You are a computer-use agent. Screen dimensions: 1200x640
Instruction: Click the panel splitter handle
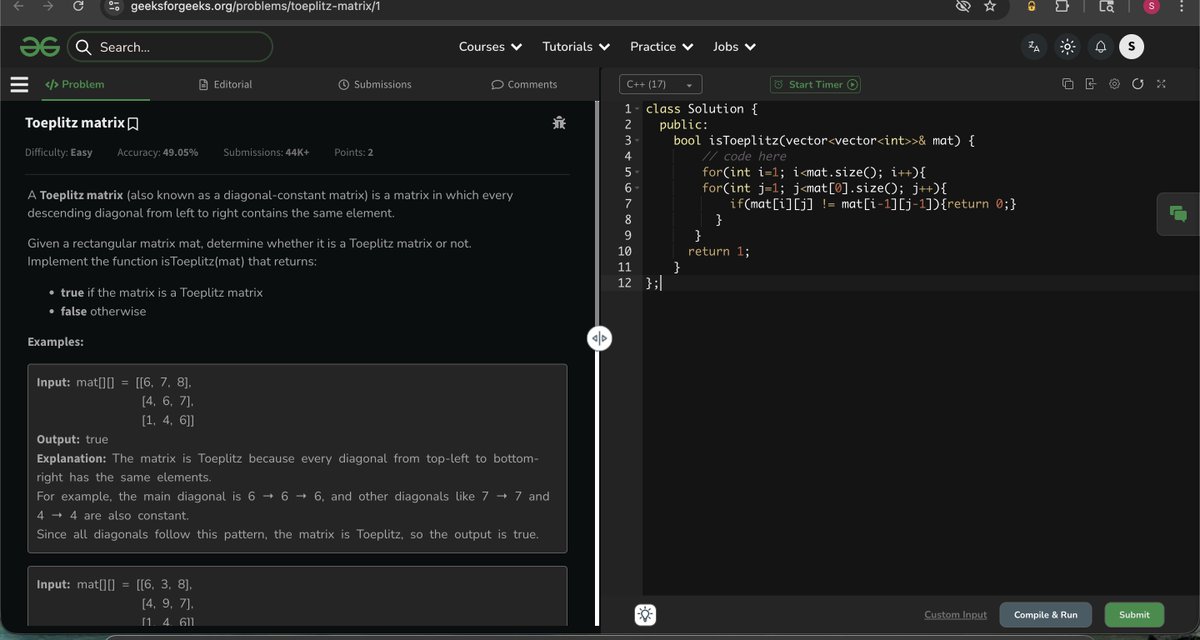click(x=599, y=339)
